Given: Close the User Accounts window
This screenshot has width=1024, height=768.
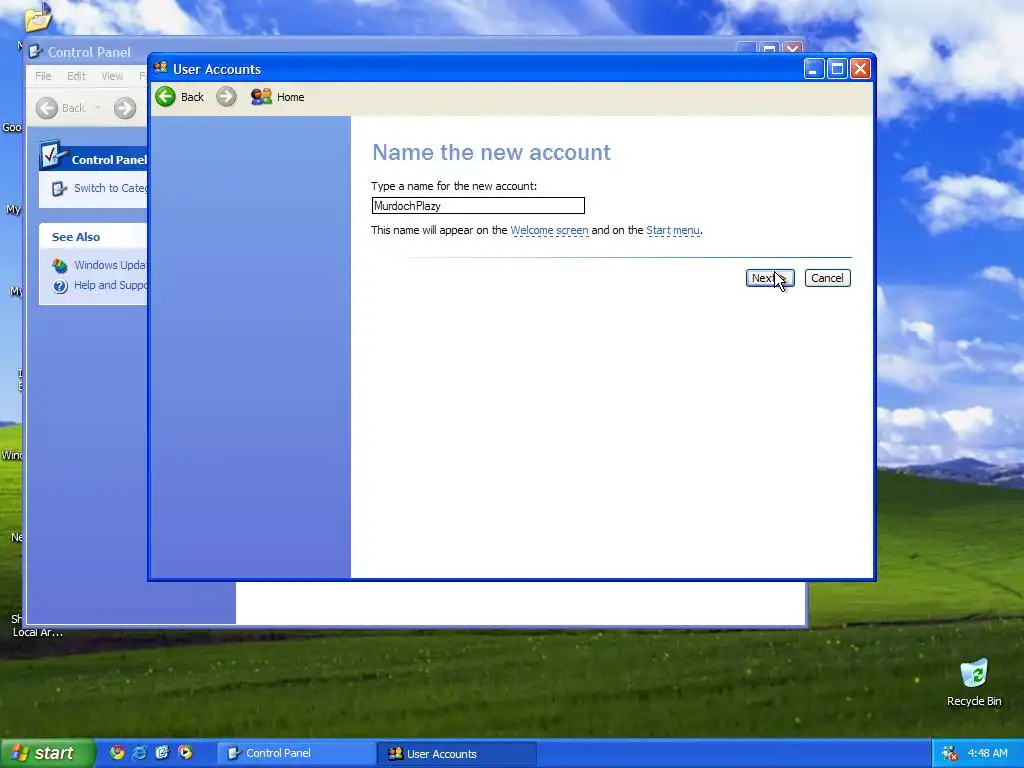Looking at the screenshot, I should click(860, 69).
